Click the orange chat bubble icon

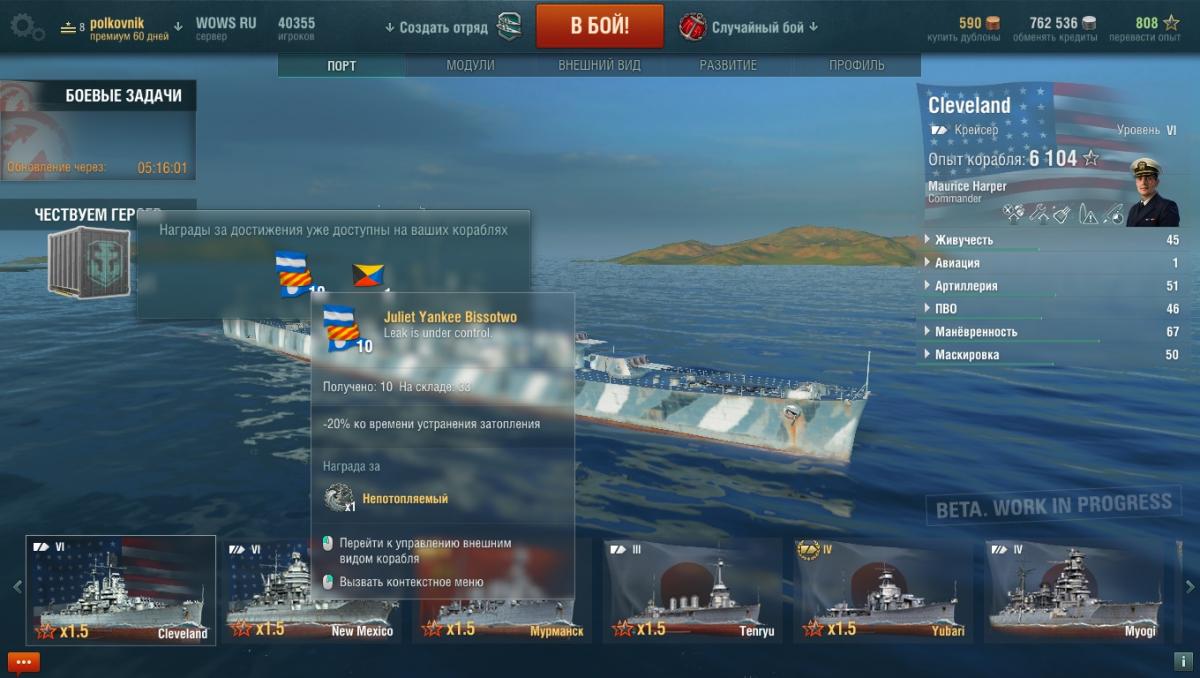(23, 662)
